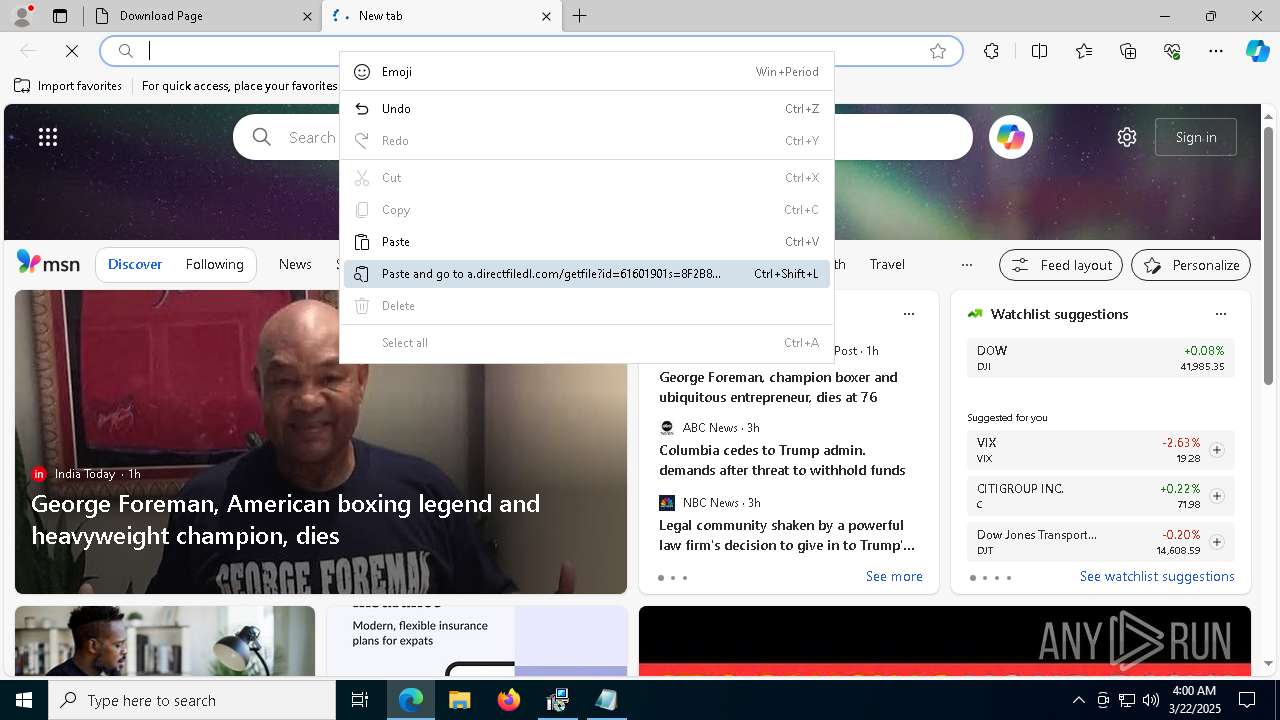Click See more stories link
Screen dimensions: 1280x720
tap(894, 576)
